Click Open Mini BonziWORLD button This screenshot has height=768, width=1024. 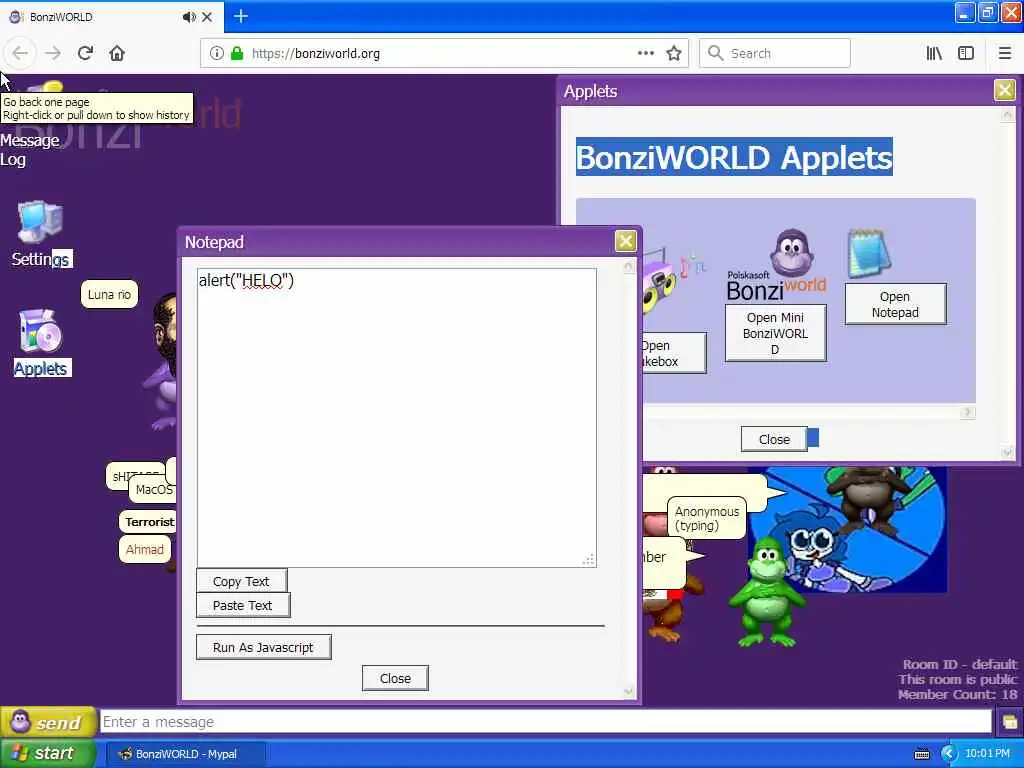(x=776, y=333)
